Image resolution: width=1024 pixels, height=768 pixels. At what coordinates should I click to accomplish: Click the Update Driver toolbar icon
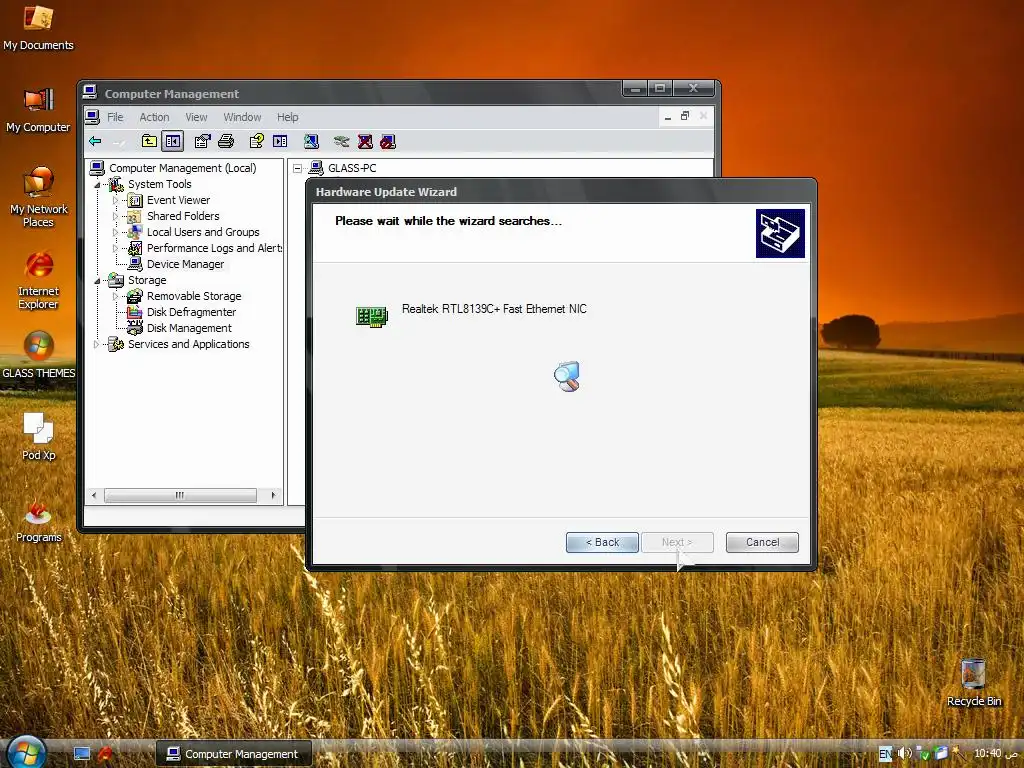pos(341,141)
